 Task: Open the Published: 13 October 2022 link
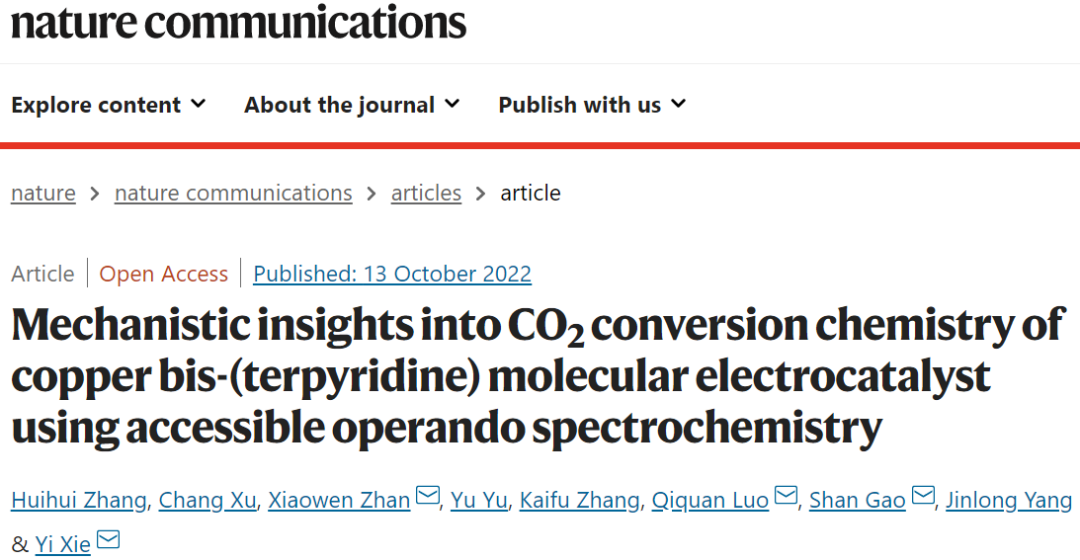pos(393,273)
